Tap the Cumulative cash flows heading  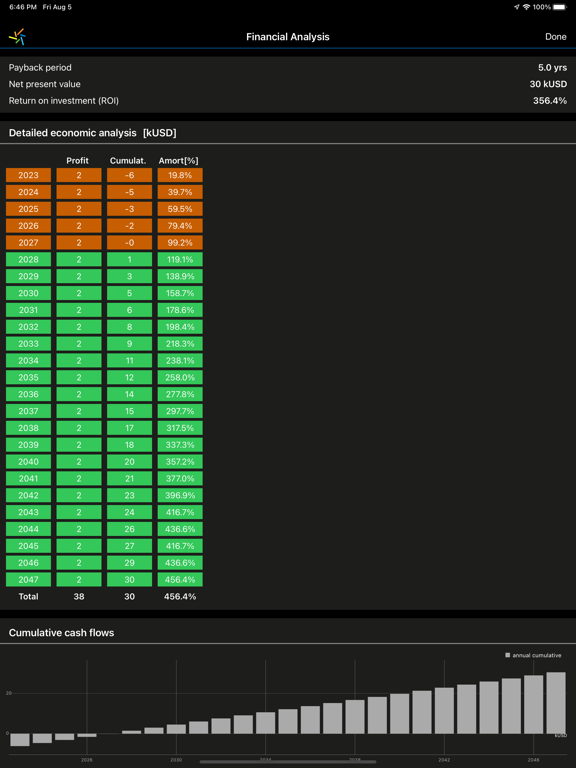(61, 632)
